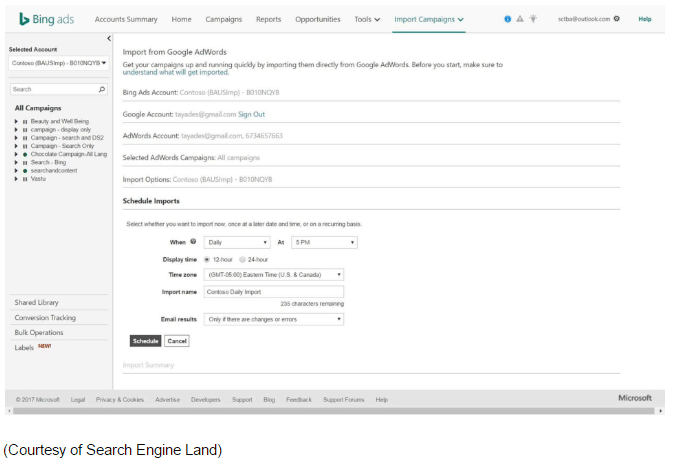Expand the Chocolate Campaign-All Lang node
685x464 pixels.
point(16,154)
